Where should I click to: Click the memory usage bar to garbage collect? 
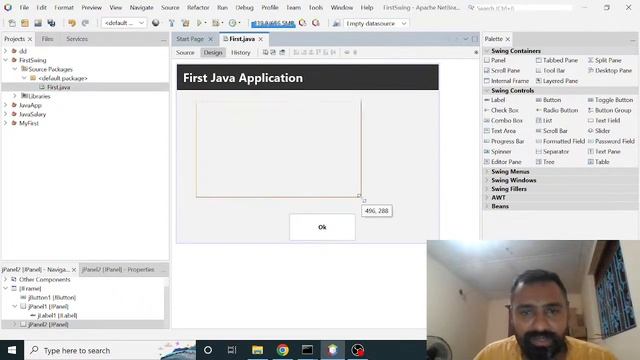tap(273, 24)
